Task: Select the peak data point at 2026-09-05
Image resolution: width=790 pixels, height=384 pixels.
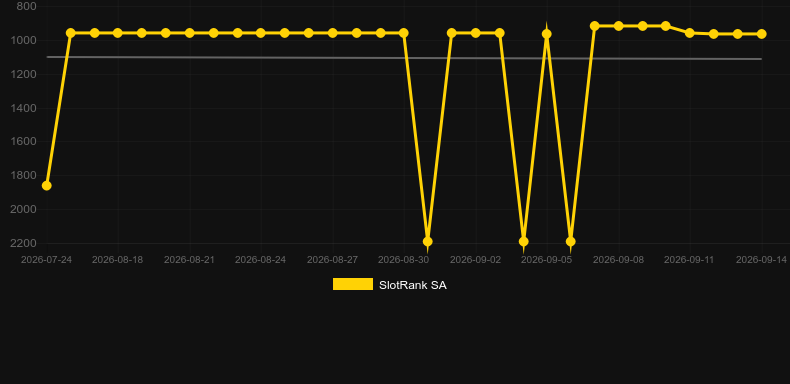Action: 547,34
